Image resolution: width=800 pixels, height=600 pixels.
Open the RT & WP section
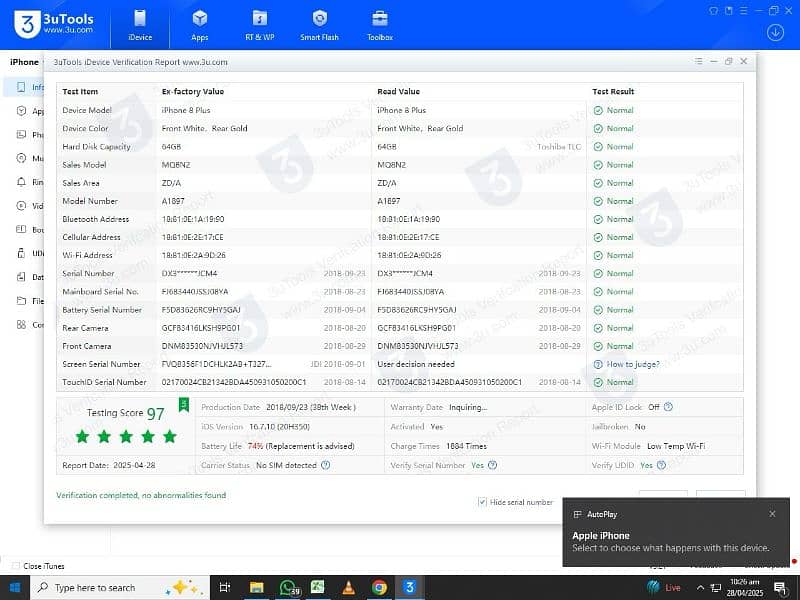coord(260,24)
